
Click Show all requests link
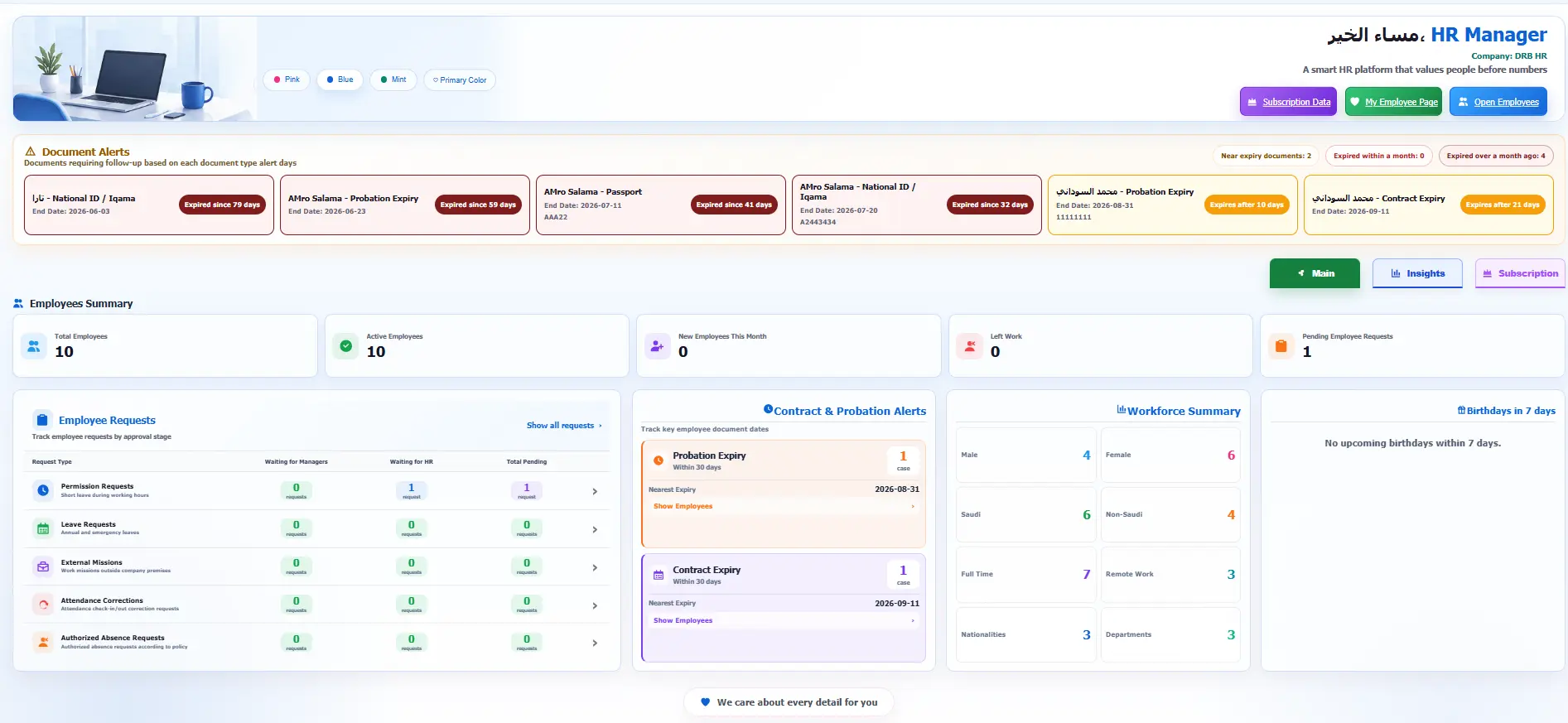pyautogui.click(x=564, y=426)
